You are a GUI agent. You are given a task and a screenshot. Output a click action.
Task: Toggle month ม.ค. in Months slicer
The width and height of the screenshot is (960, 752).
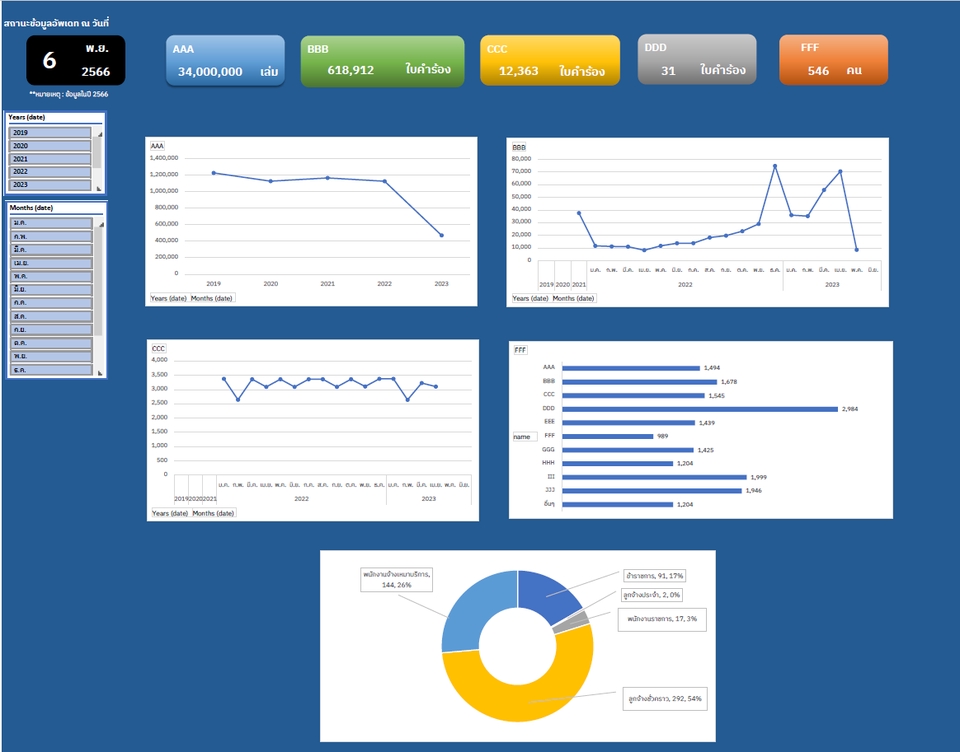click(x=51, y=223)
